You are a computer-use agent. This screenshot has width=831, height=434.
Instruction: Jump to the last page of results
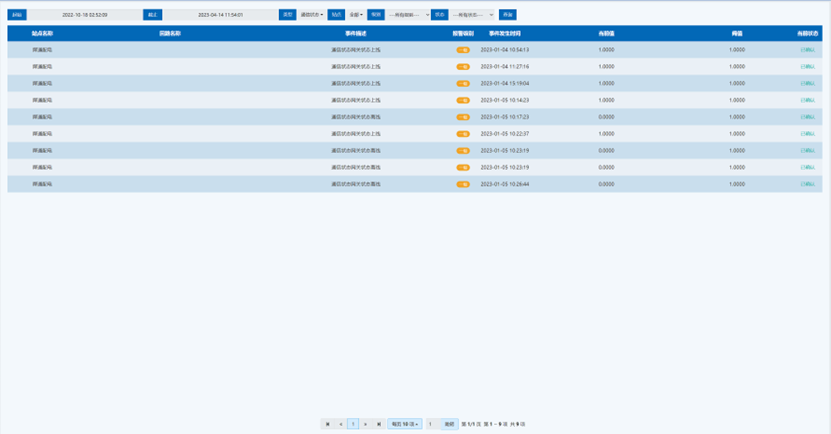point(379,424)
